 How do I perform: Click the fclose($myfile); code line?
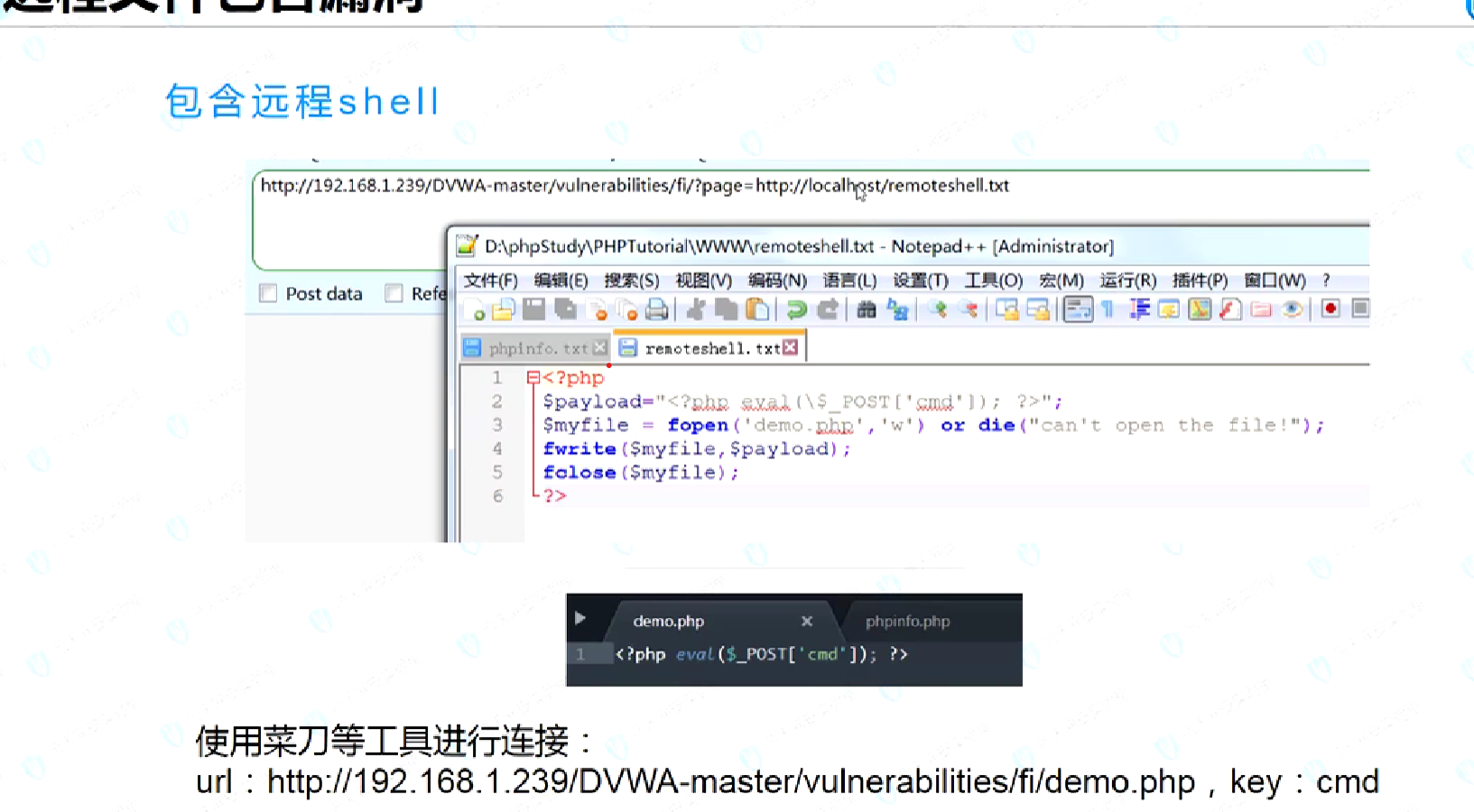(x=641, y=472)
